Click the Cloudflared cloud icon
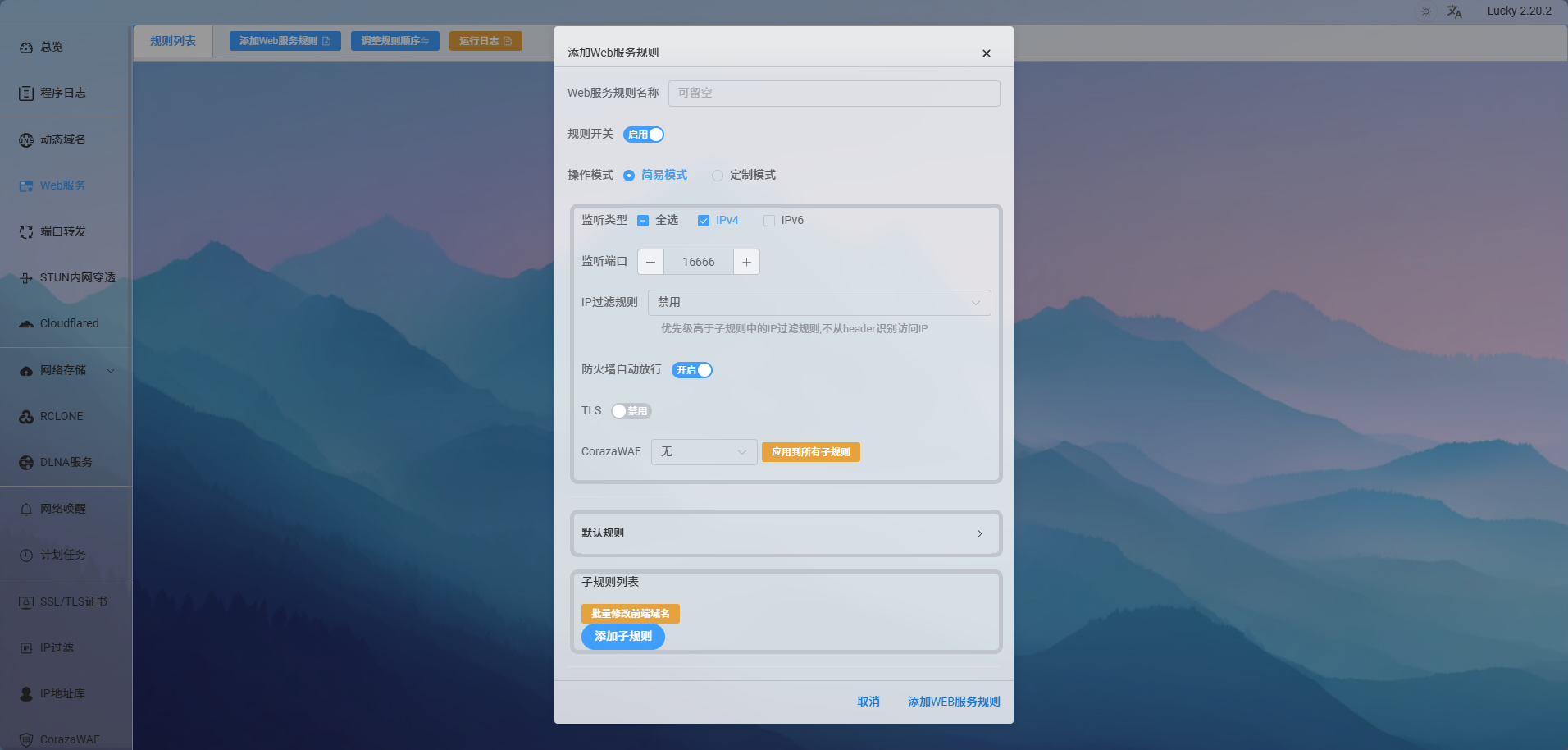This screenshot has width=1568, height=750. click(26, 324)
